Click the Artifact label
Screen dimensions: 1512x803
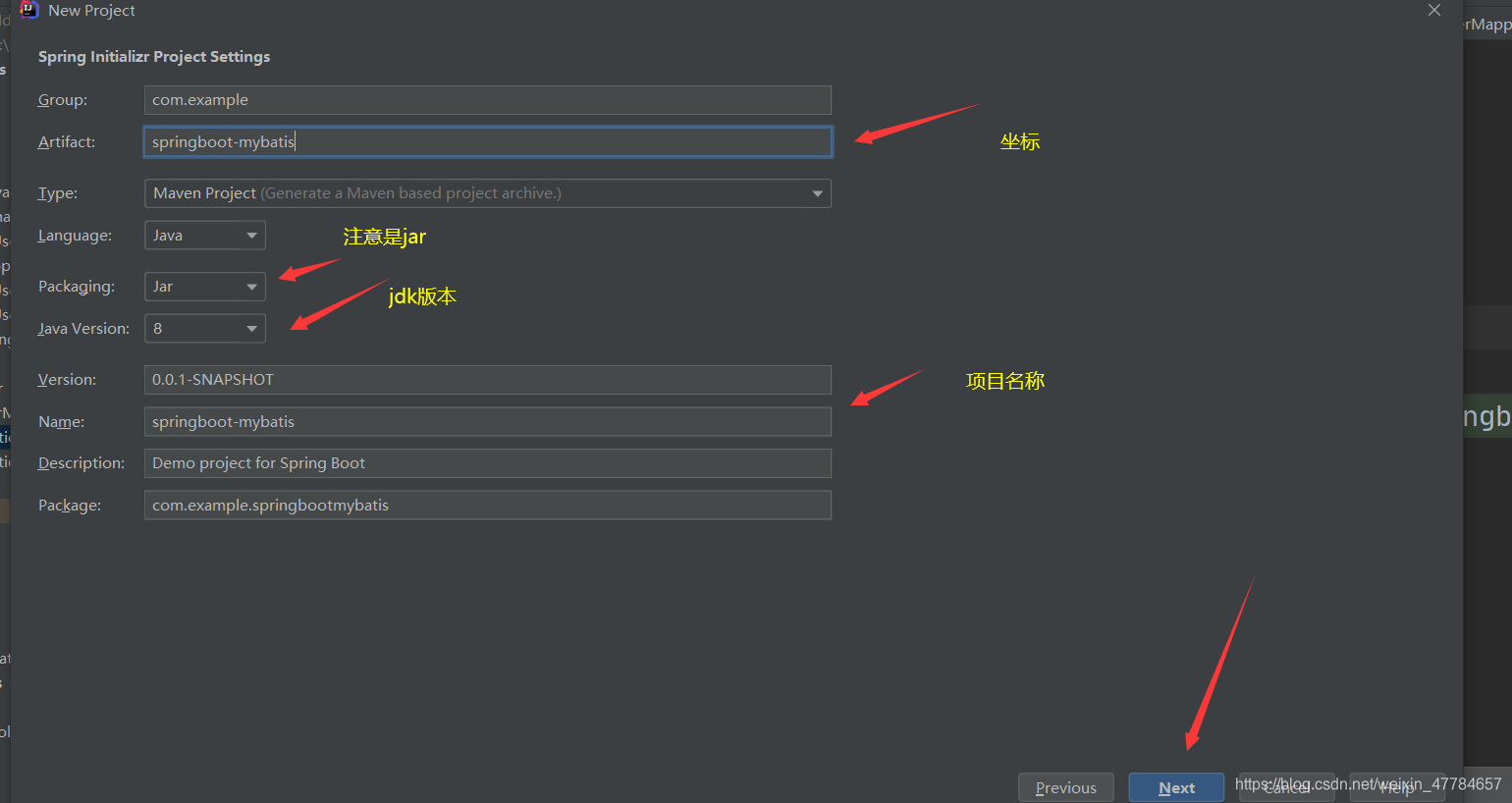[67, 142]
